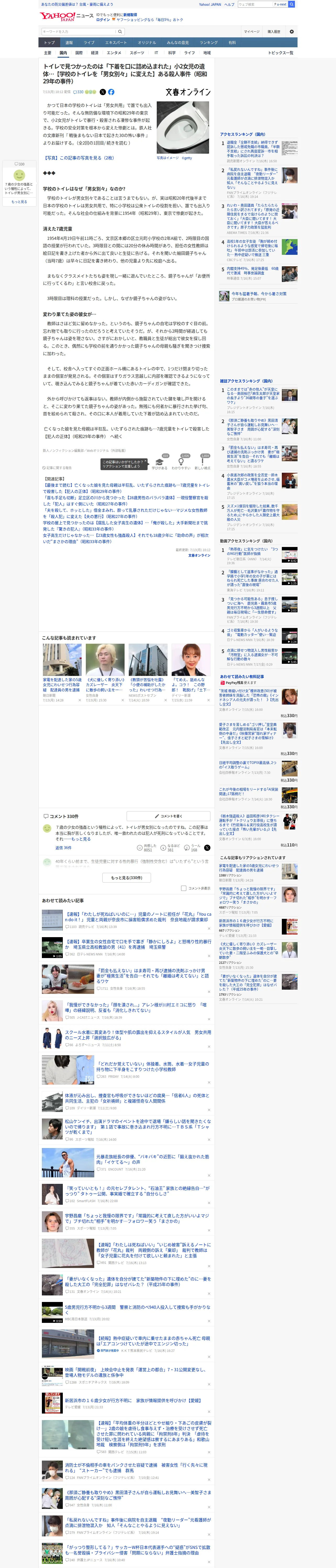336x1568 pixels.
Task: Open the toilet article photo
Action: pyautogui.click(x=183, y=127)
